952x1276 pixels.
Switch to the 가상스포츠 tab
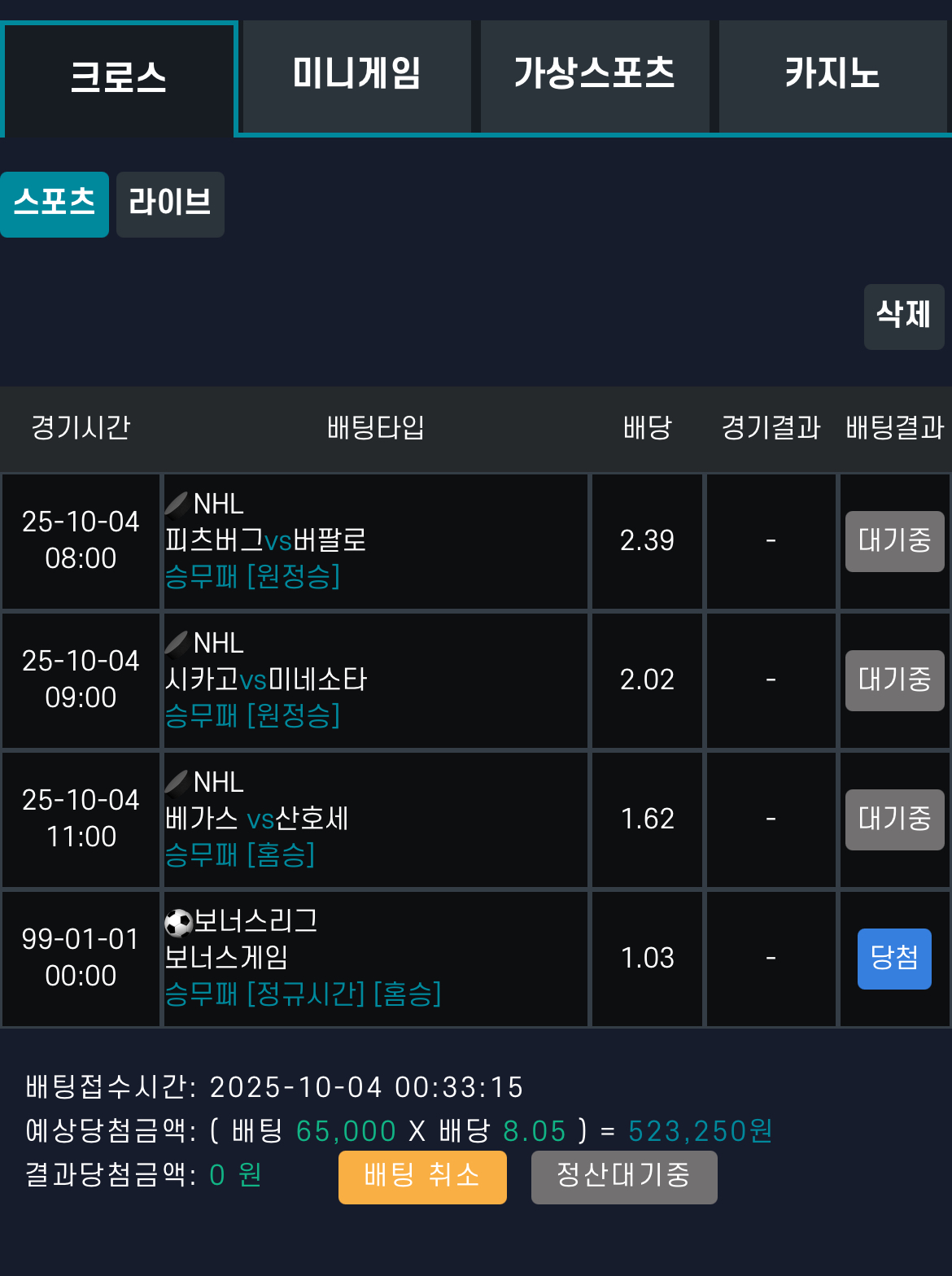tap(594, 75)
